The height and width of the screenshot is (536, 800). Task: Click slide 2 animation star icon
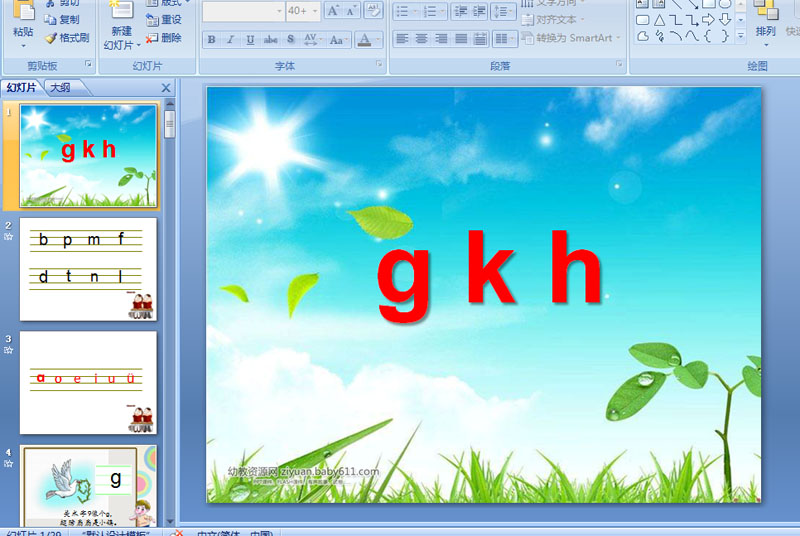pyautogui.click(x=8, y=237)
